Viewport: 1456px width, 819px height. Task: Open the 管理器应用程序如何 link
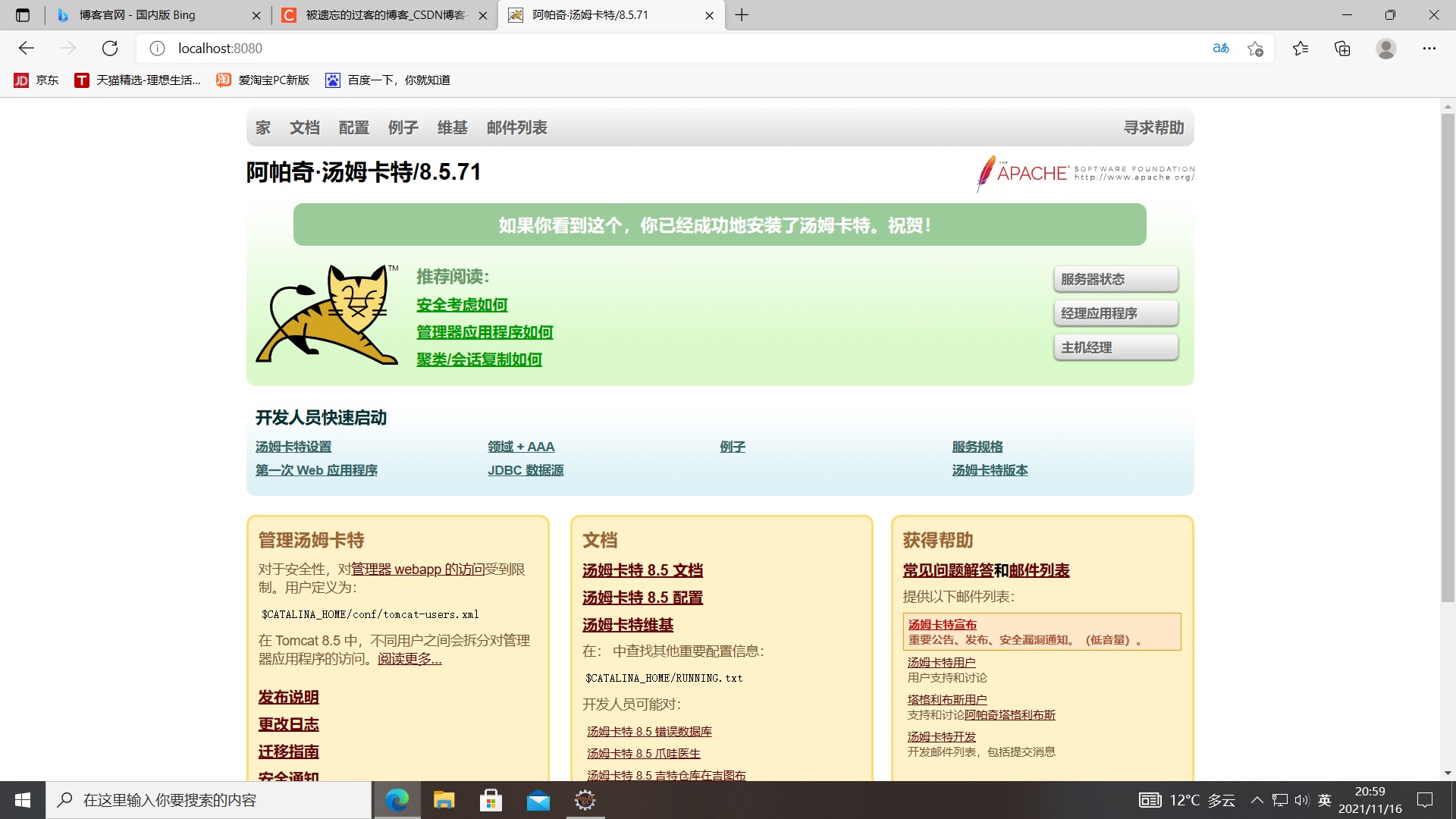pyautogui.click(x=485, y=332)
